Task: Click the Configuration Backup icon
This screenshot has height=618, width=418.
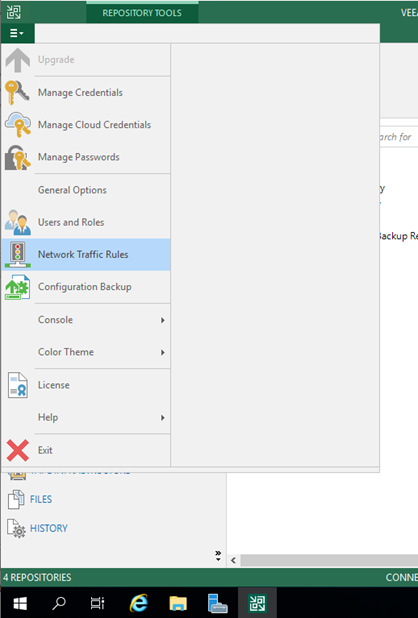Action: [17, 287]
